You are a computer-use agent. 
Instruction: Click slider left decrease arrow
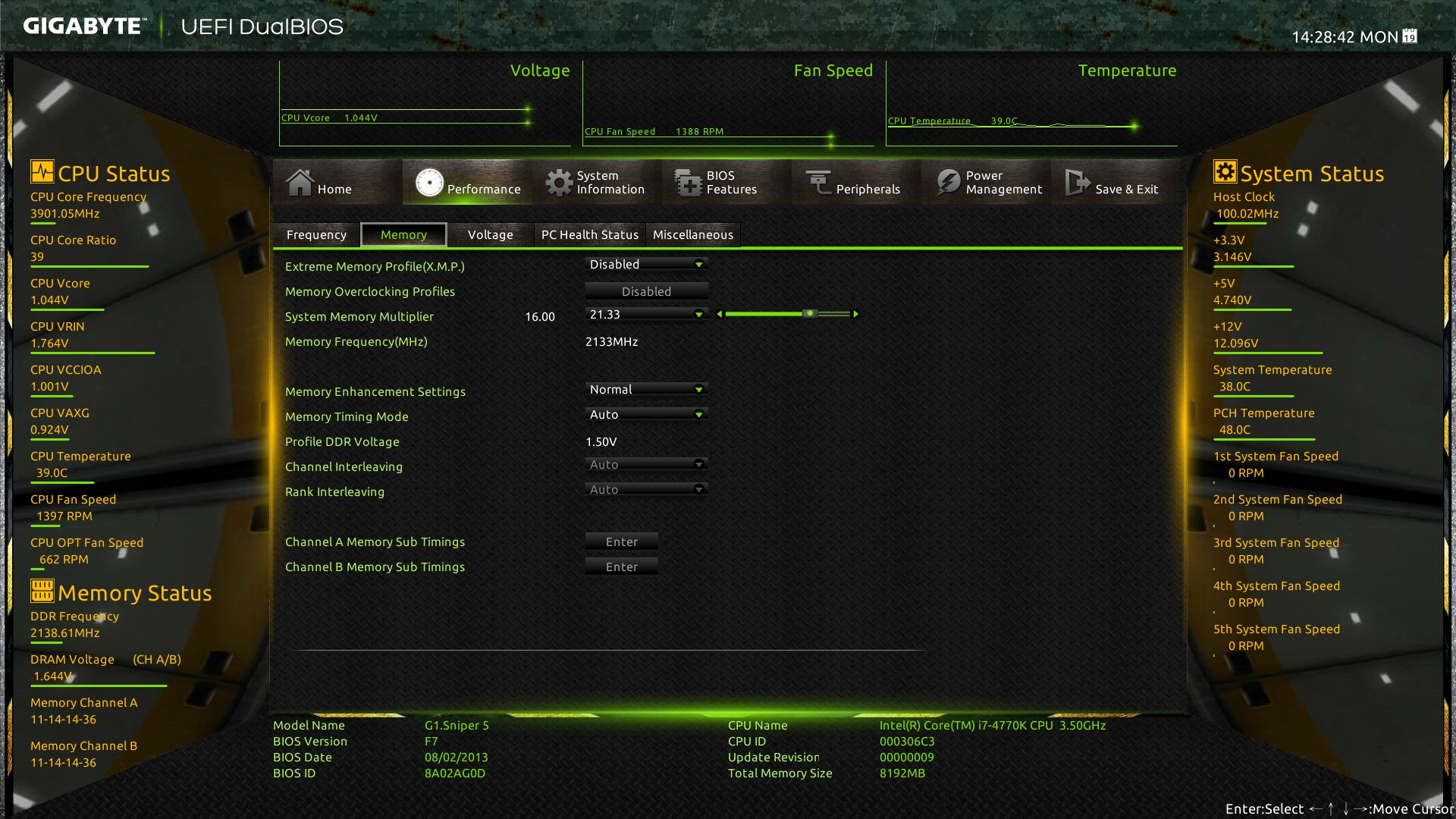coord(720,314)
